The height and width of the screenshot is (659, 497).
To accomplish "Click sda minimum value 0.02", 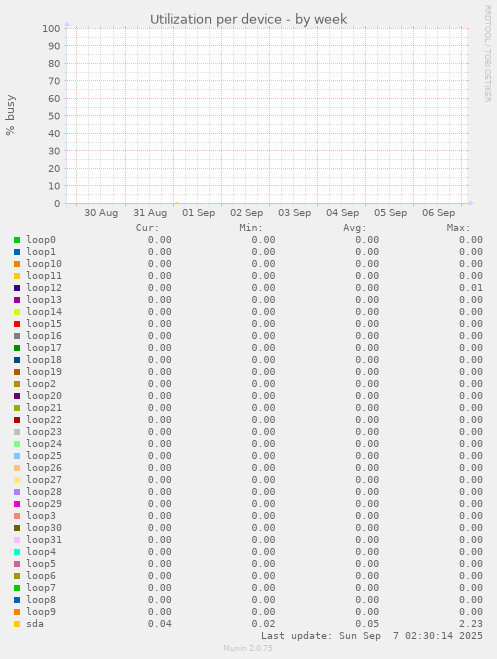I will [263, 624].
